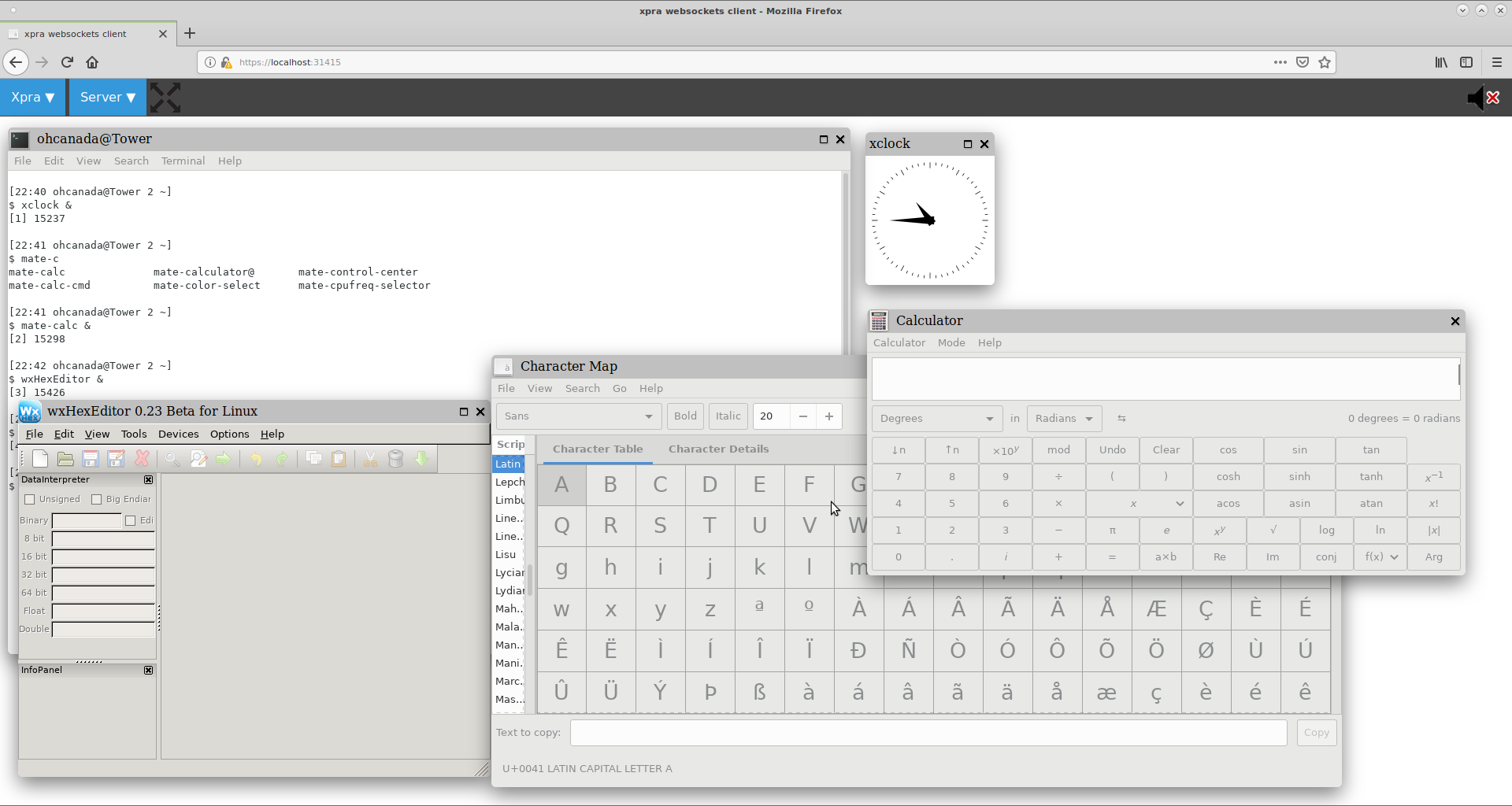Toggle Bold in Character Map
Image resolution: width=1512 pixels, height=806 pixels.
685,416
